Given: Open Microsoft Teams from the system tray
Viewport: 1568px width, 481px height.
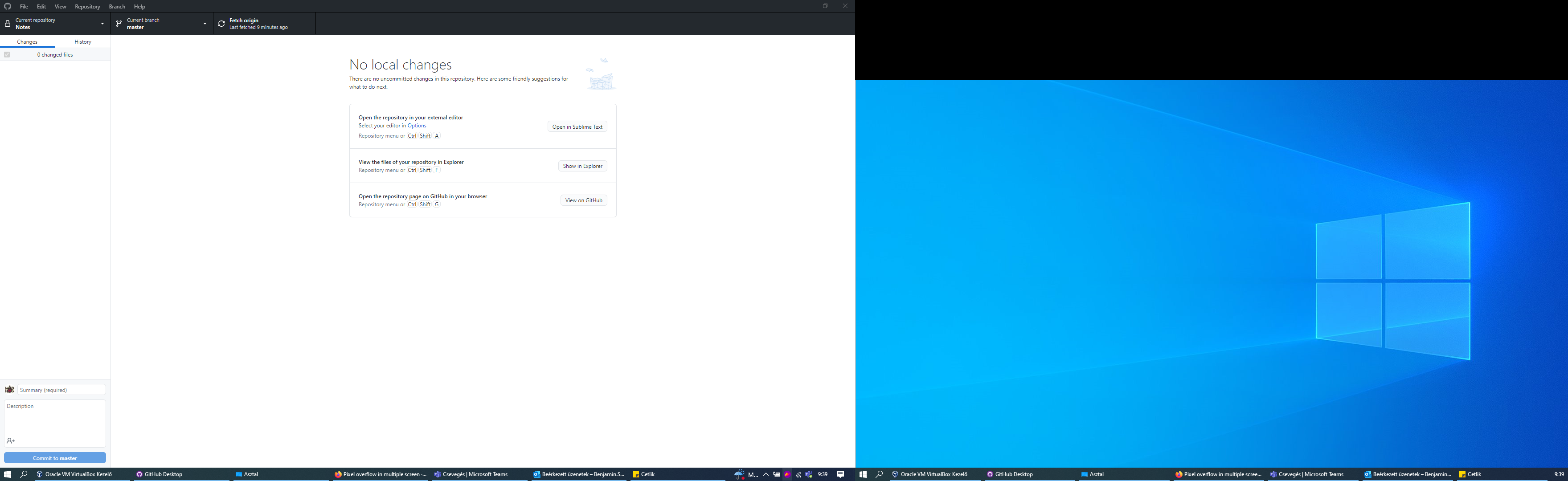Looking at the screenshot, I should [808, 475].
